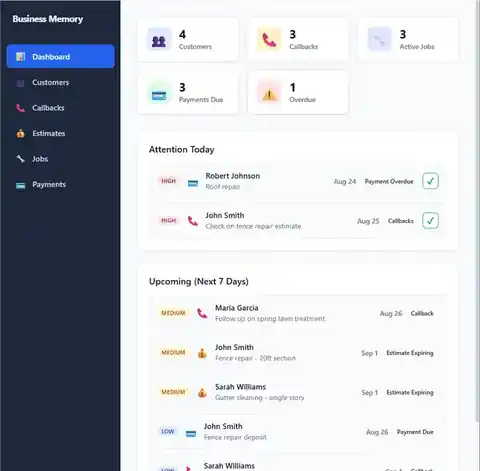
Task: Click the "Payment Due" label
Action: coord(415,432)
